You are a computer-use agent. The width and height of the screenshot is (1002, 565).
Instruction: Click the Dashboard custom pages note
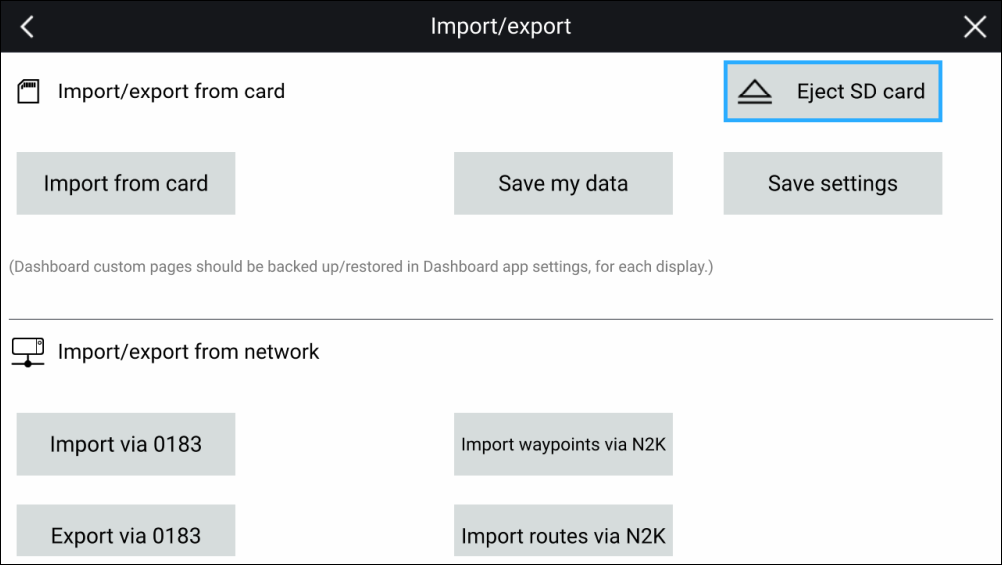point(361,268)
